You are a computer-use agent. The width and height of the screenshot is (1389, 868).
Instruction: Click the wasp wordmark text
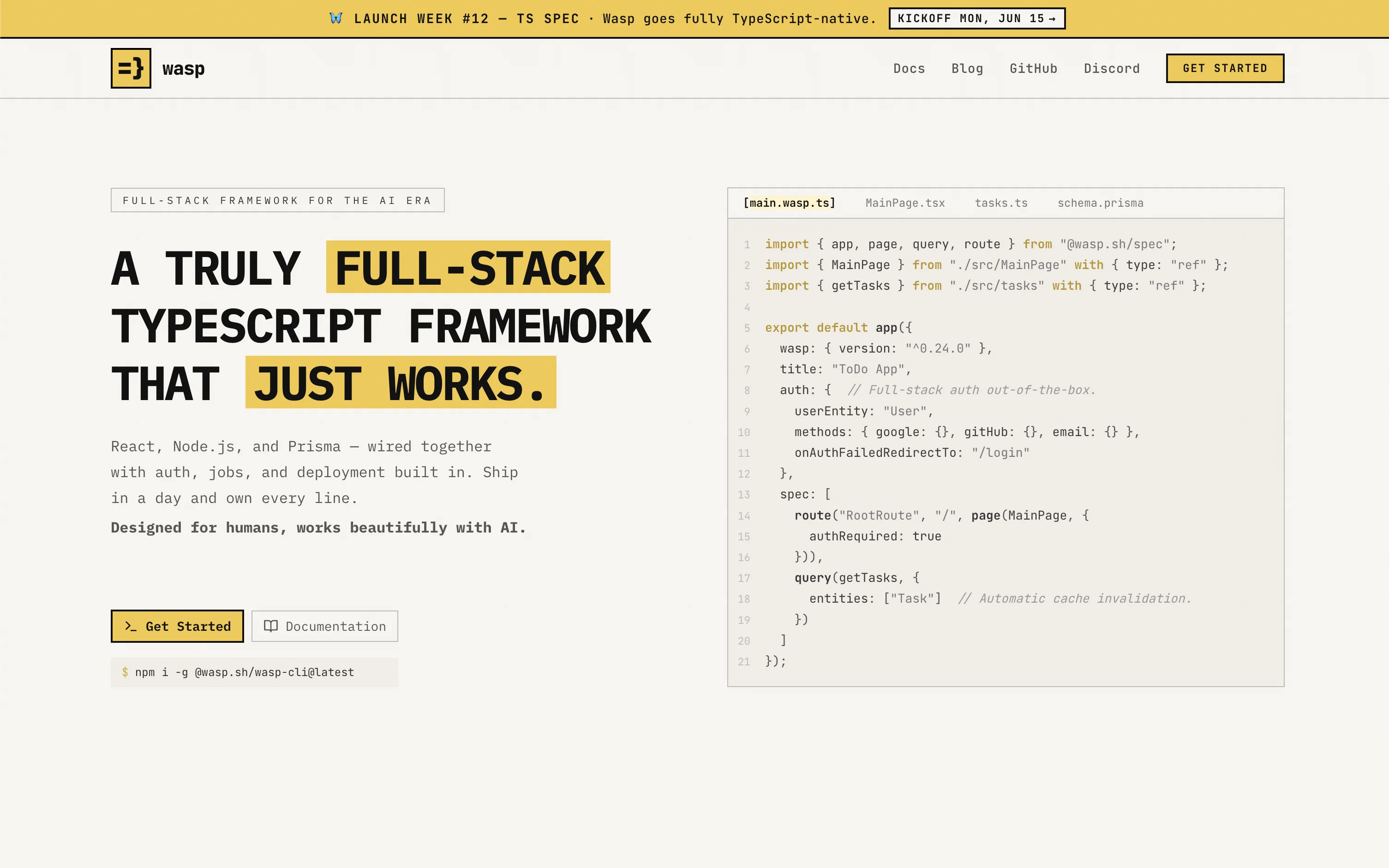184,69
